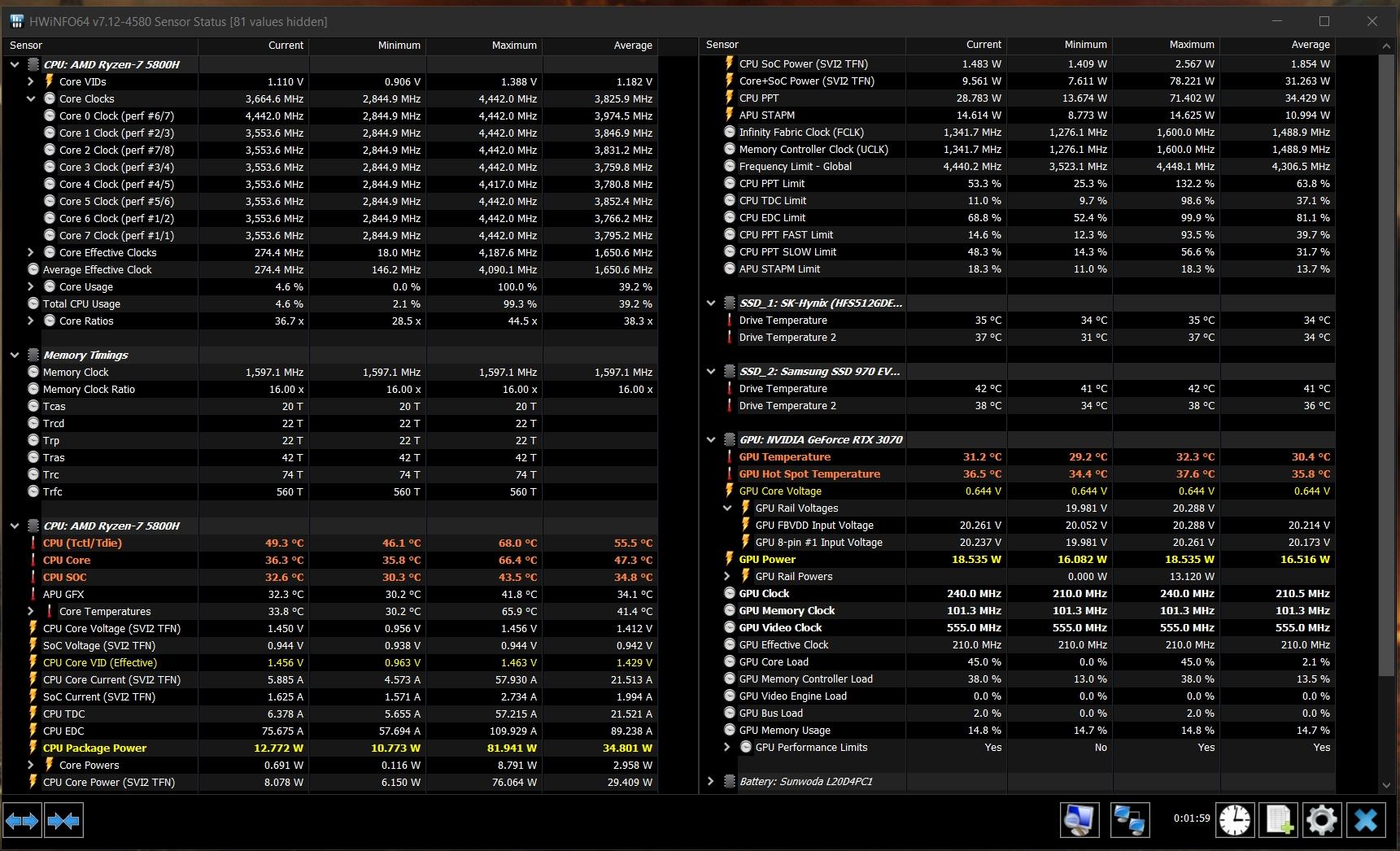
Task: Click the icon beside Infinity Fabric Clock (FCLK)
Action: pyautogui.click(x=730, y=132)
